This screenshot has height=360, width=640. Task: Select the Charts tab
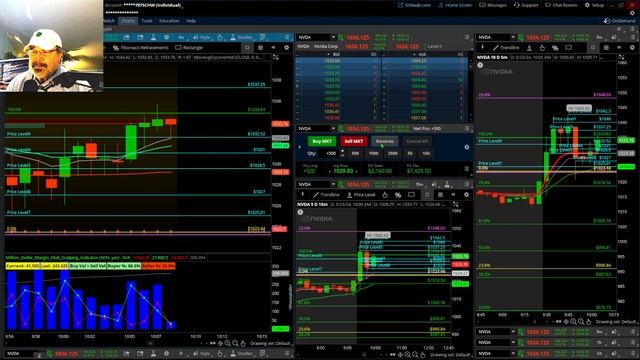[128, 20]
